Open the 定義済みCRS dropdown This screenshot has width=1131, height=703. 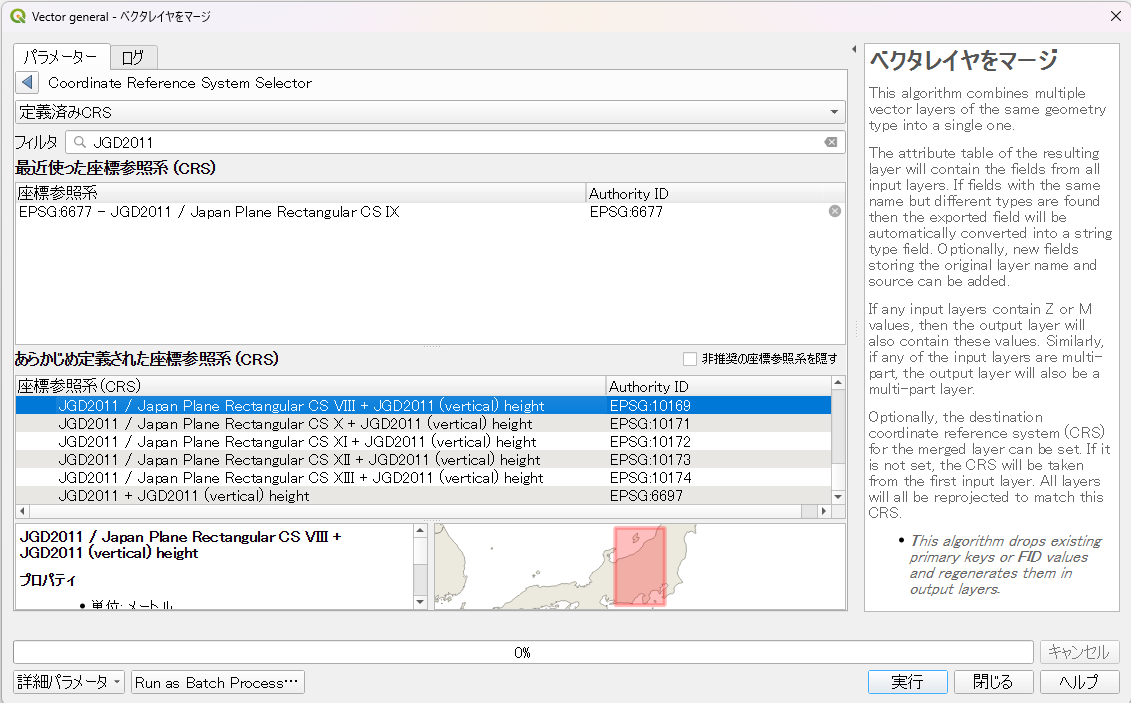point(430,112)
